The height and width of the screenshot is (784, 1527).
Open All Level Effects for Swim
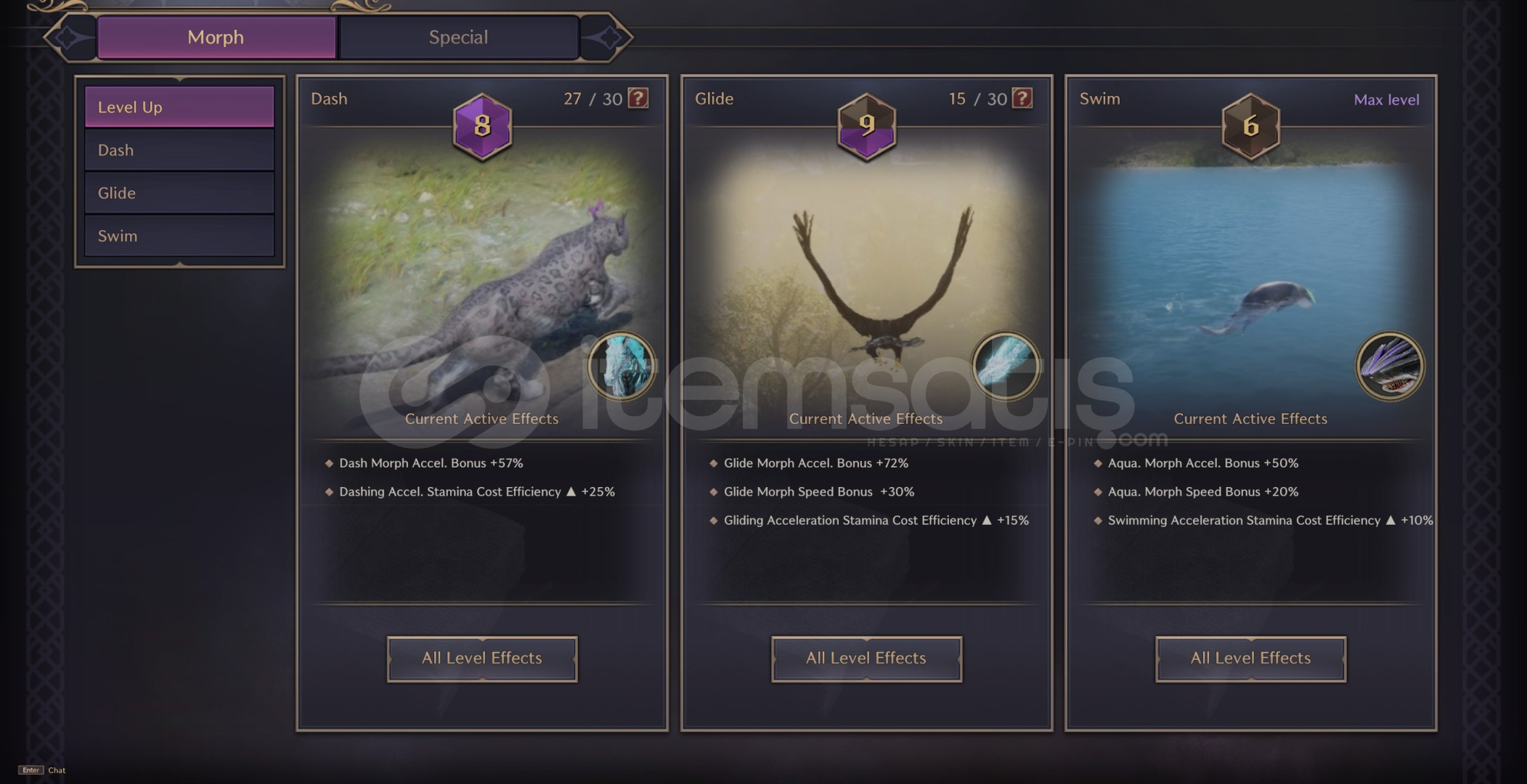(x=1250, y=658)
